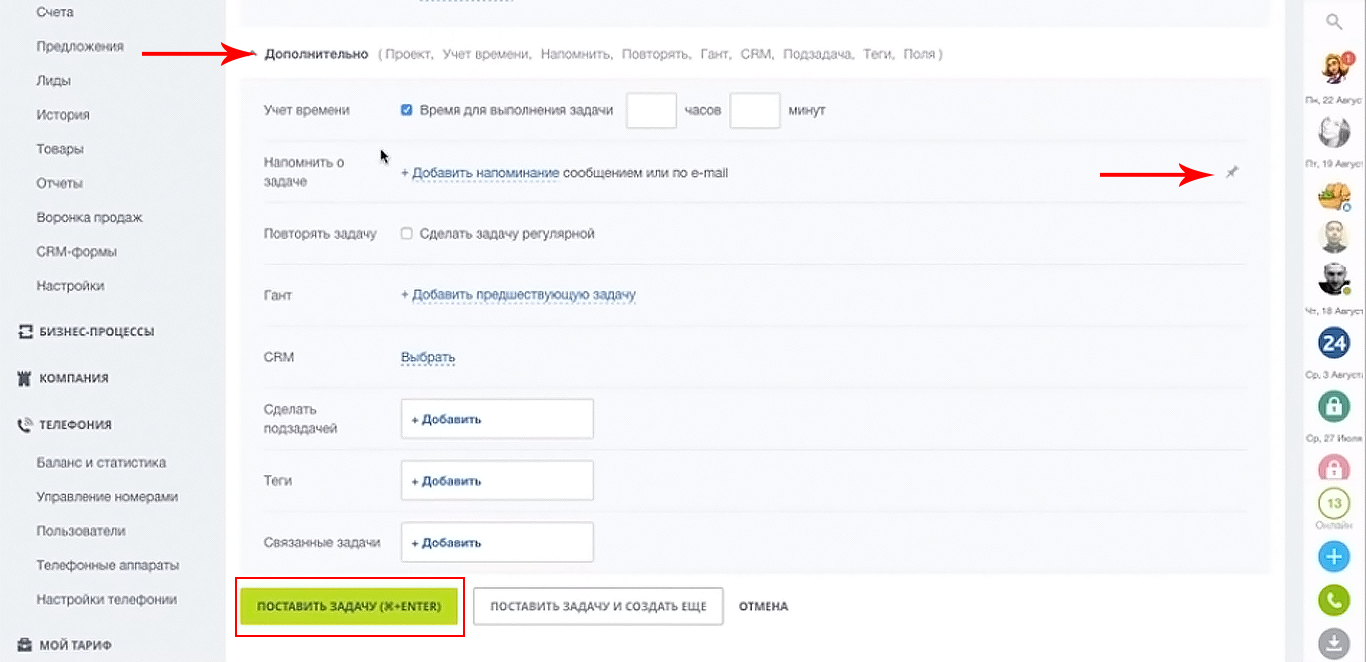Click the green Поставить задачу button

coord(349,606)
